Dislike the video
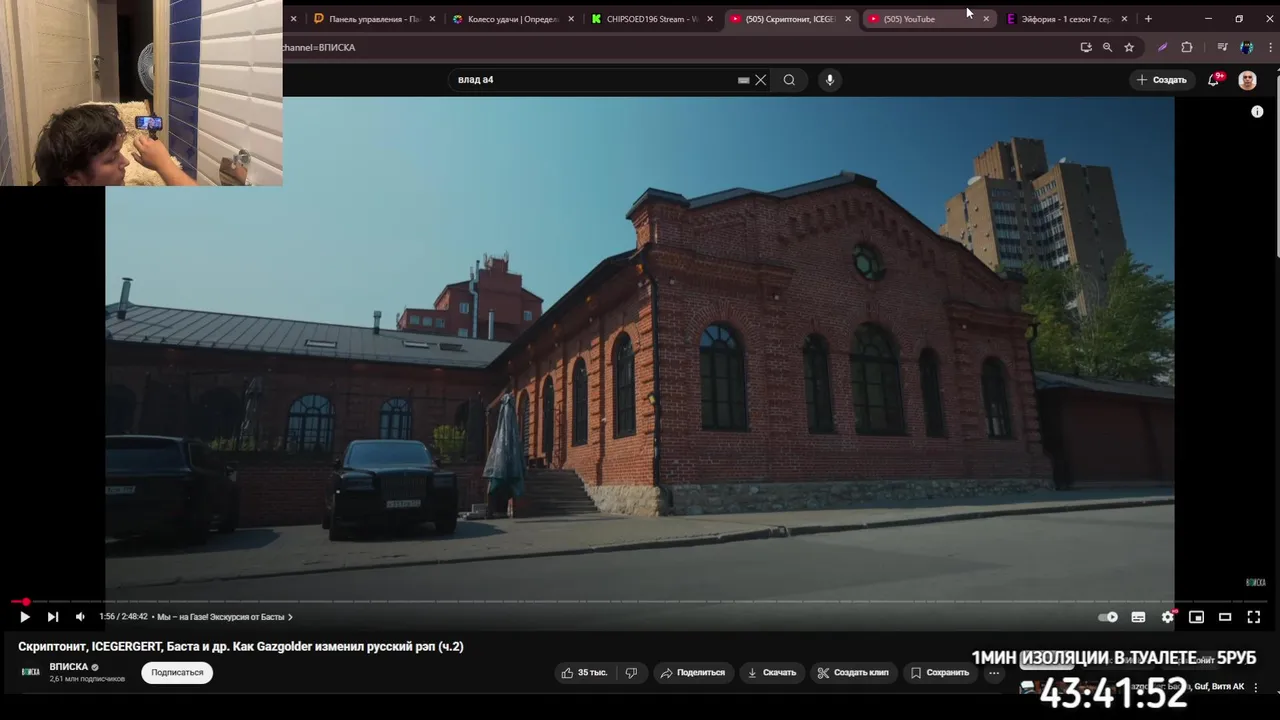The image size is (1280, 720). [x=631, y=673]
